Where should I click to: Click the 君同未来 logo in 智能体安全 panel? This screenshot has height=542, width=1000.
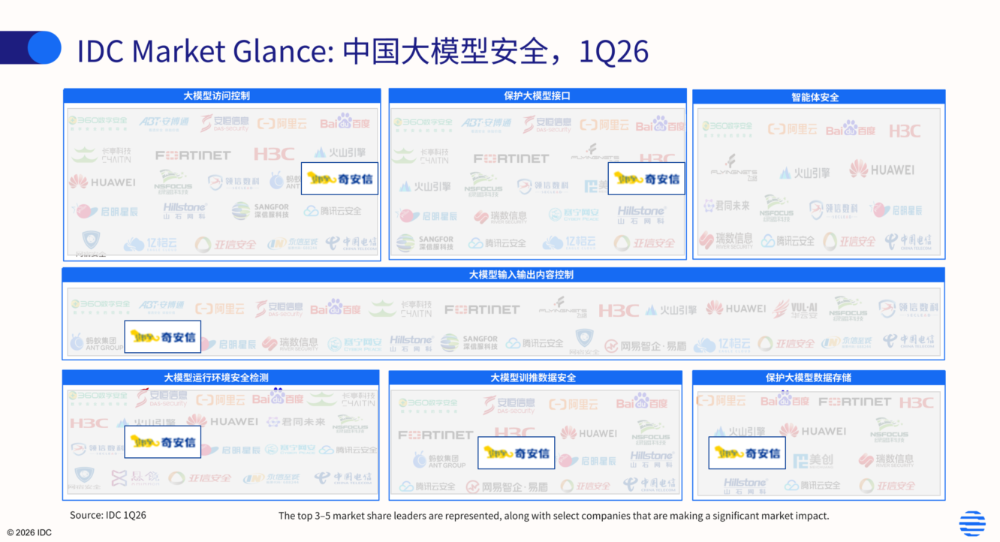click(726, 206)
